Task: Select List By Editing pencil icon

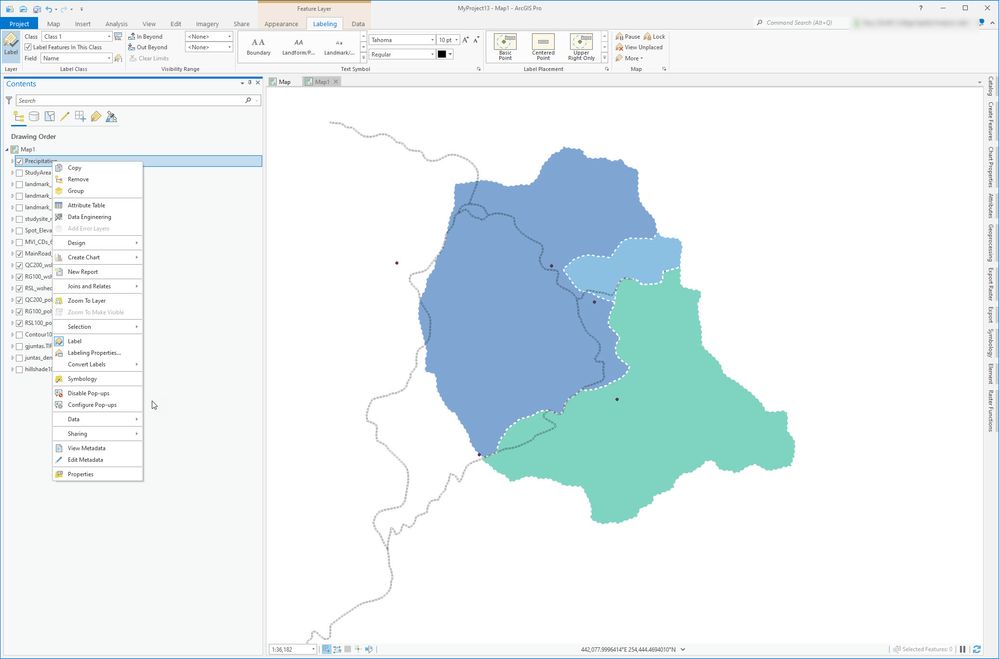Action: tap(64, 117)
